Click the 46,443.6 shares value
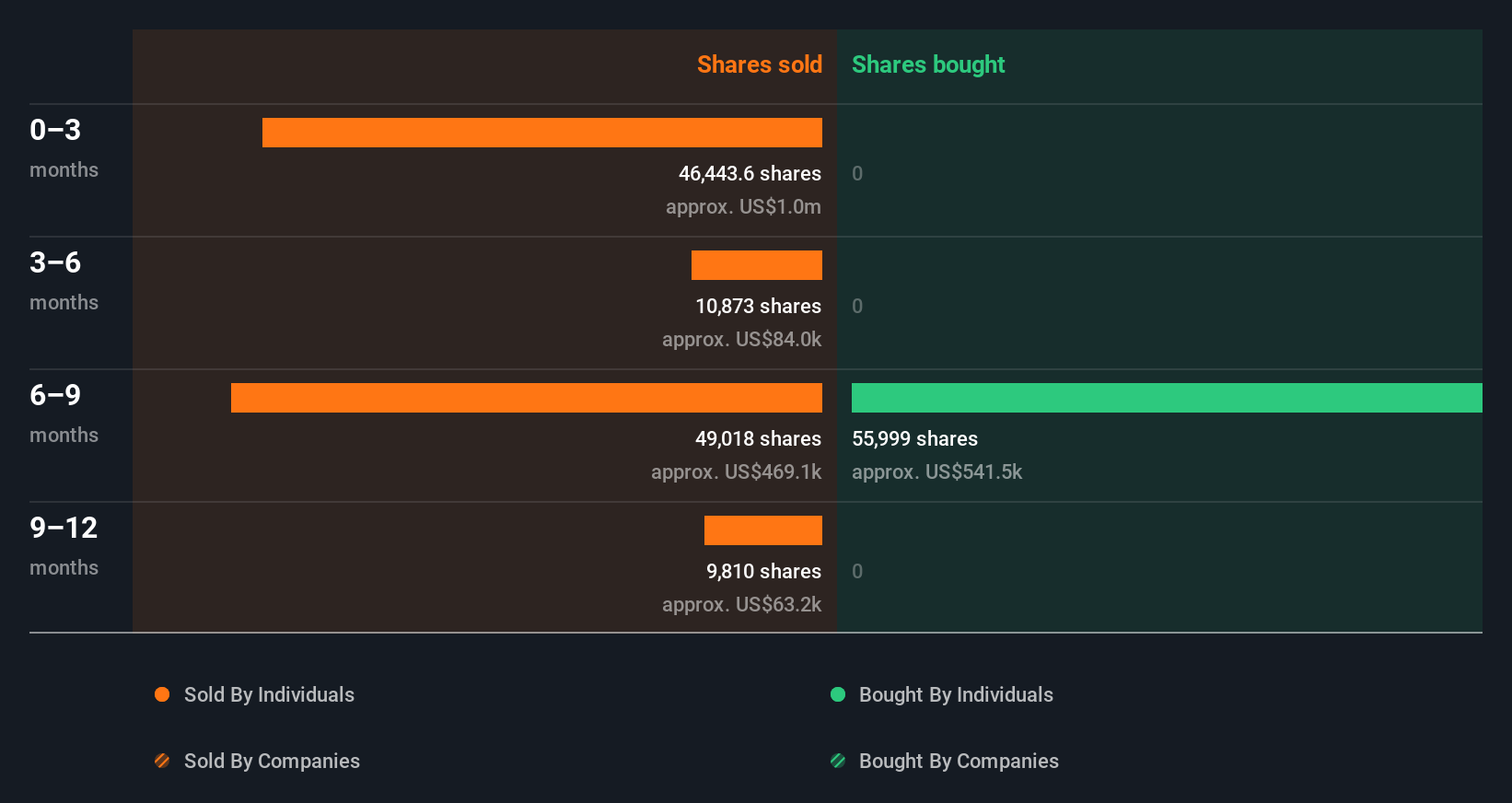 [750, 174]
